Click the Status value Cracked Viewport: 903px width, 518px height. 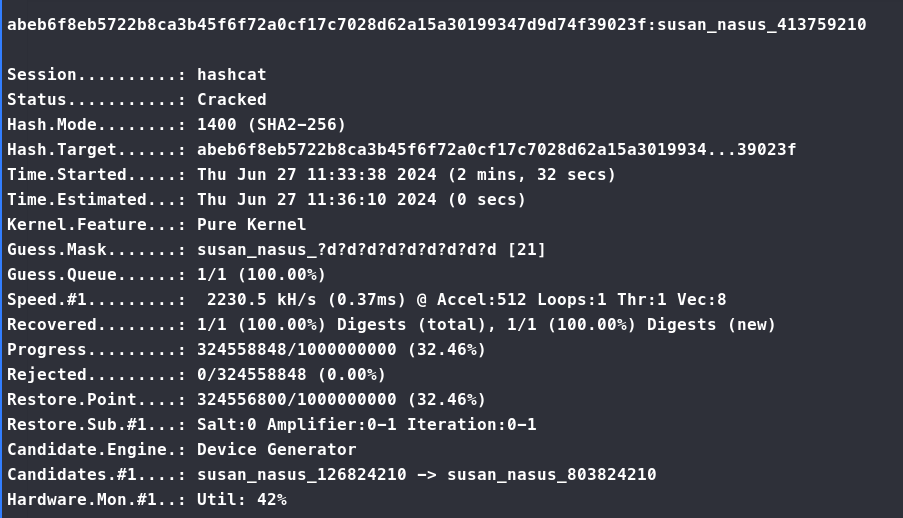point(231,100)
